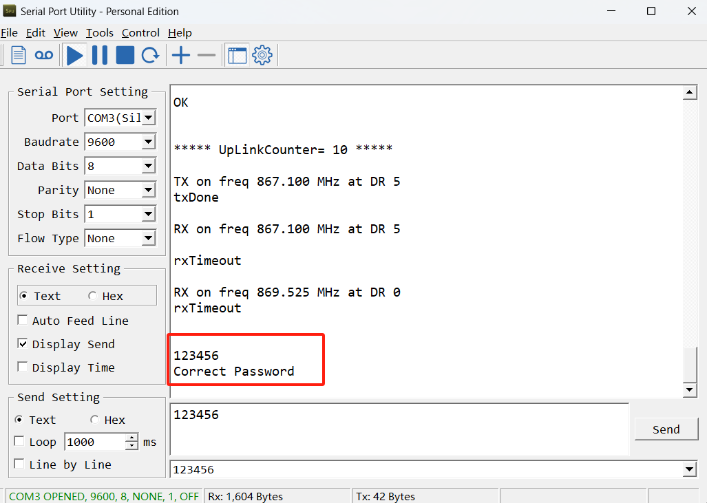Screen dimensions: 707x503
Task: Click the new document toolbar icon
Action: [18, 55]
